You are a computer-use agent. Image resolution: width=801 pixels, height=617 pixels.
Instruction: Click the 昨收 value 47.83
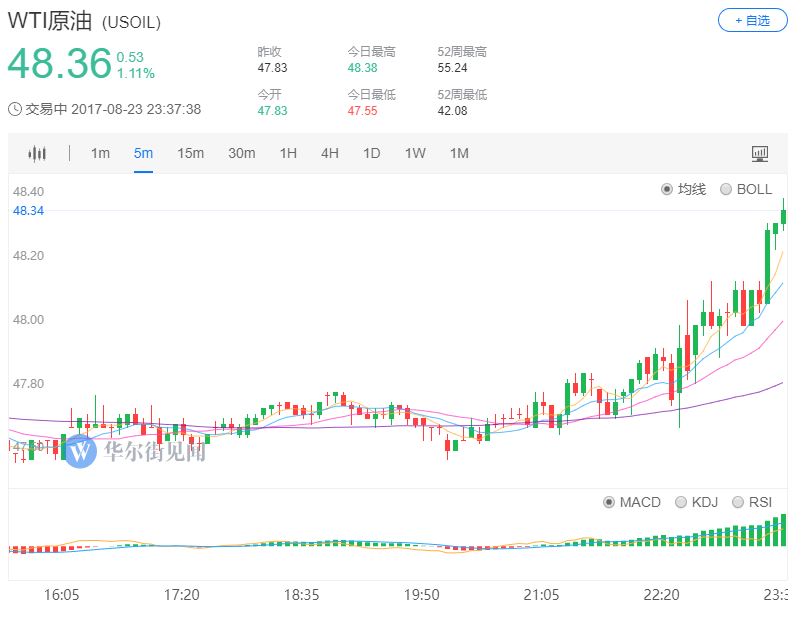[x=272, y=67]
